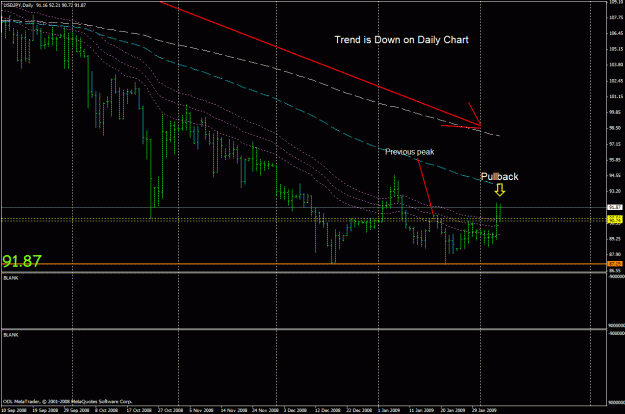Image resolution: width=625 pixels, height=414 pixels.
Task: Click the ODL MetaTrader copyright text
Action: pyautogui.click(x=68, y=401)
